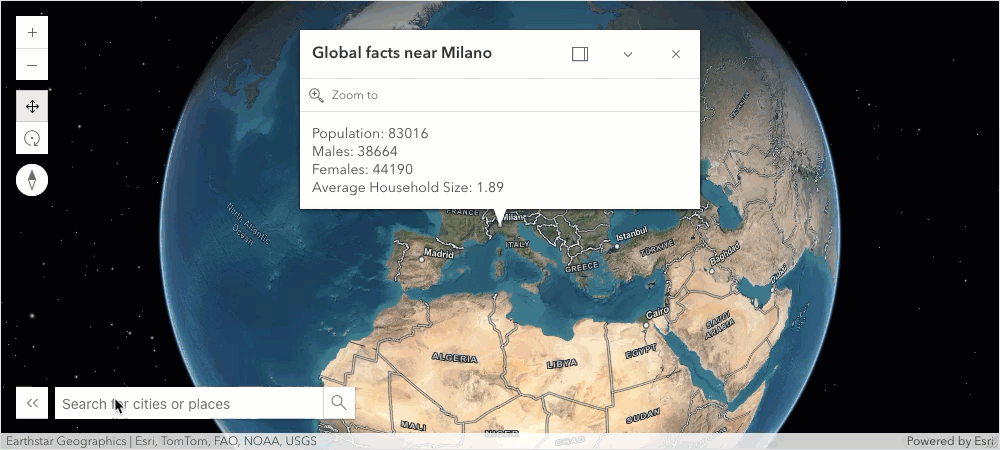Click the Istanbul city marker on globe
This screenshot has height=450, width=1000.
point(617,246)
